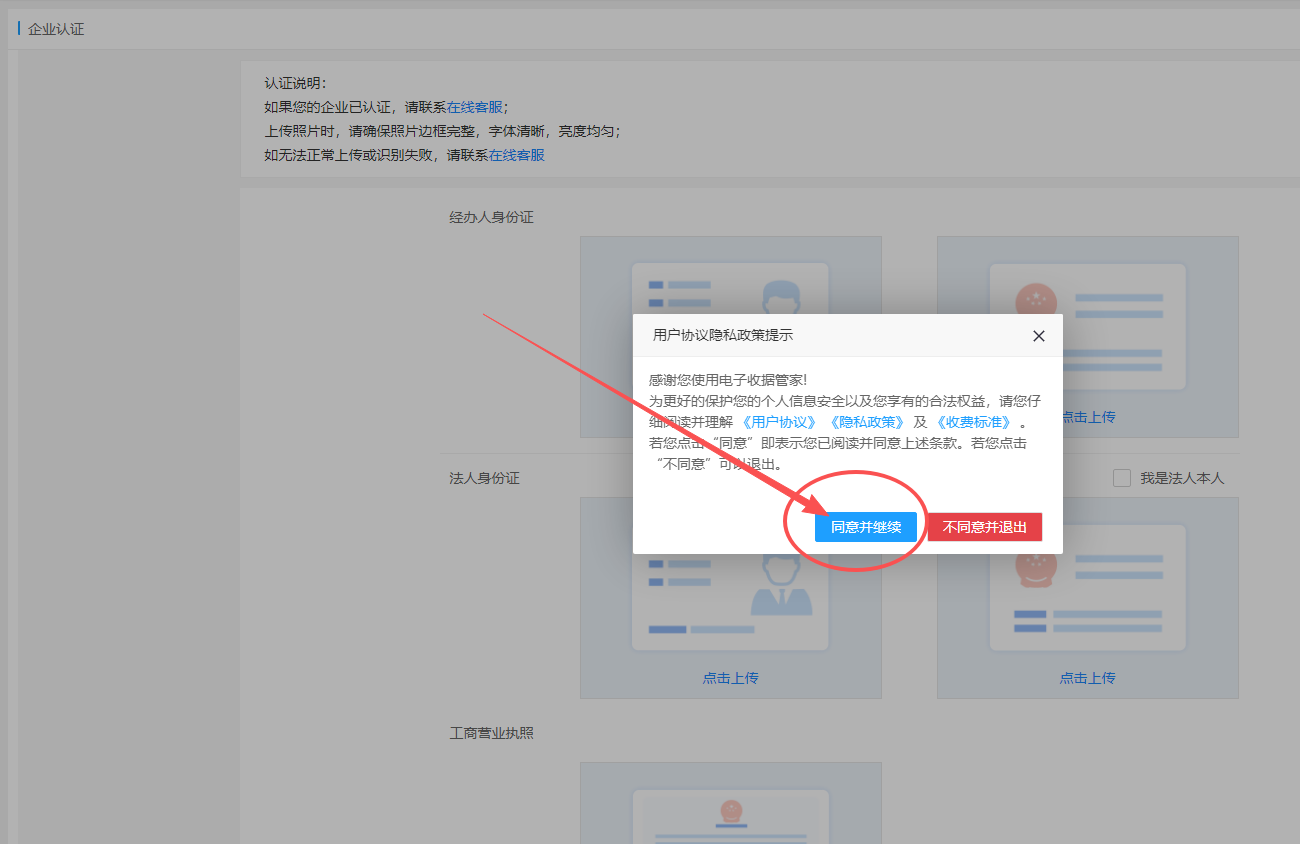Click the 企业认证 page header title
The image size is (1300, 844).
pos(56,29)
